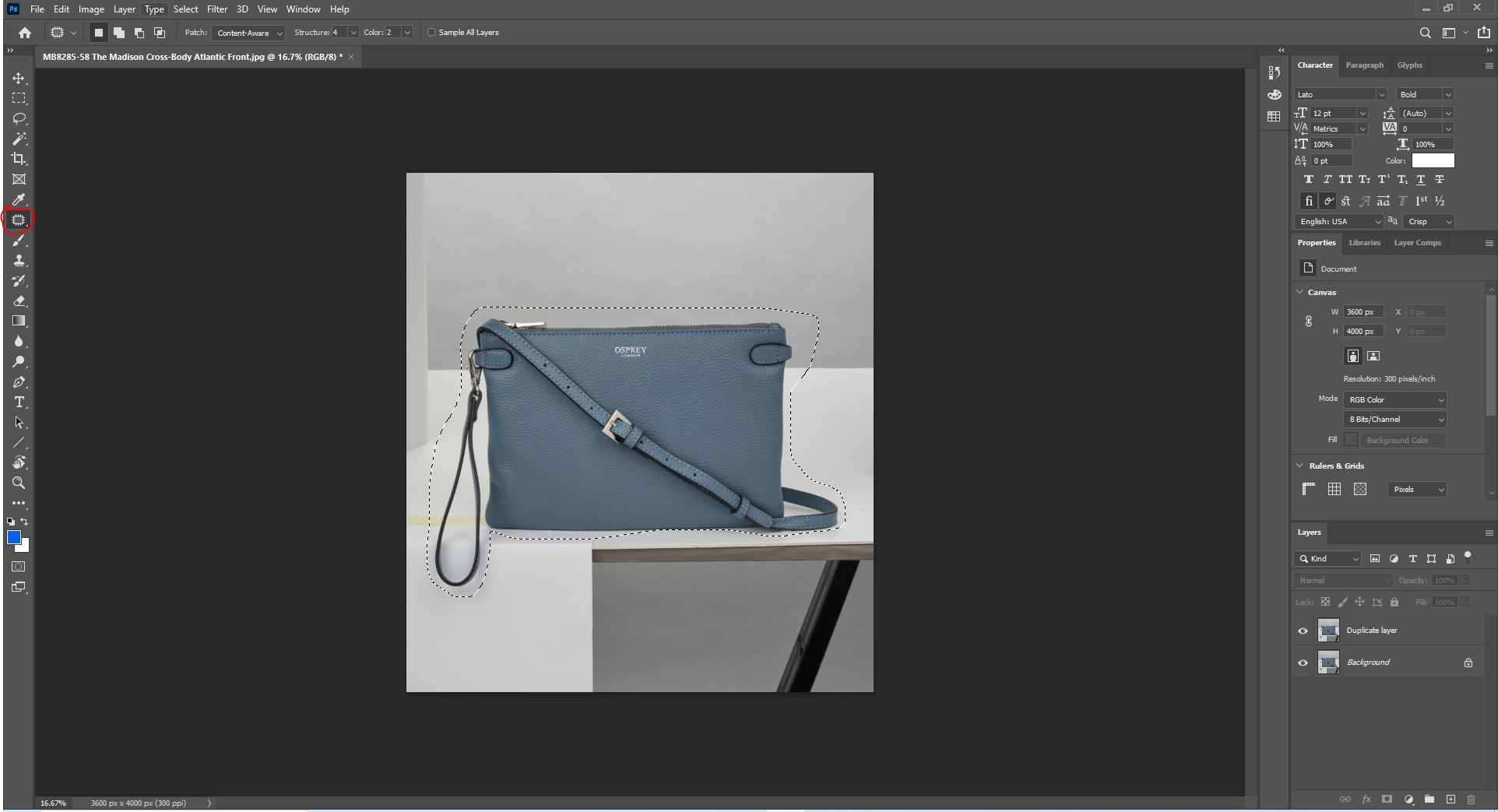Select the Pen tool
The image size is (1498, 812).
pos(19,382)
